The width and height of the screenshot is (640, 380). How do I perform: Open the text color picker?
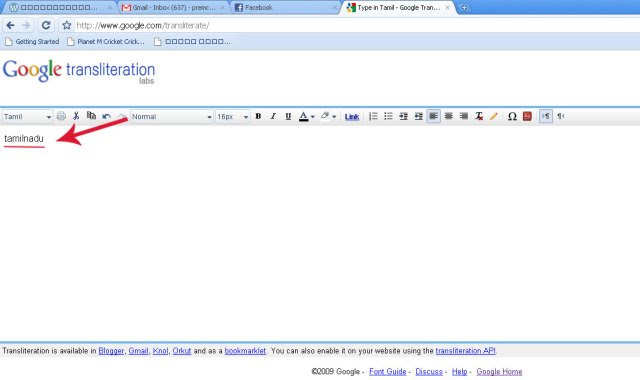307,116
